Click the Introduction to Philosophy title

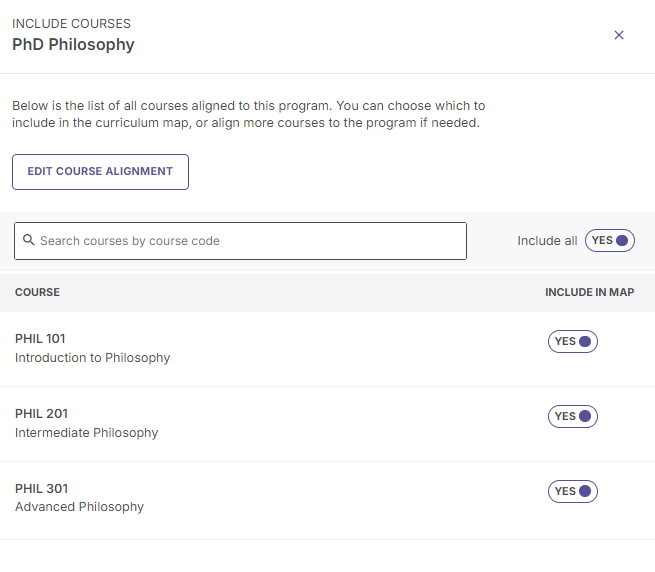pos(92,358)
